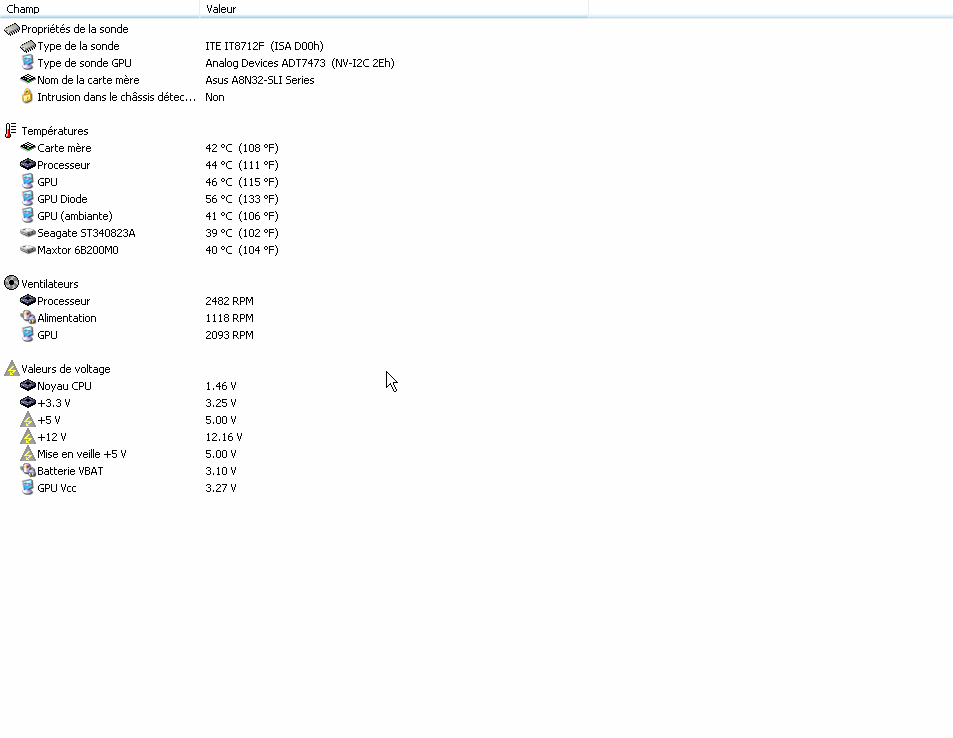Click the 3.27 V GPU Vcc value

221,489
